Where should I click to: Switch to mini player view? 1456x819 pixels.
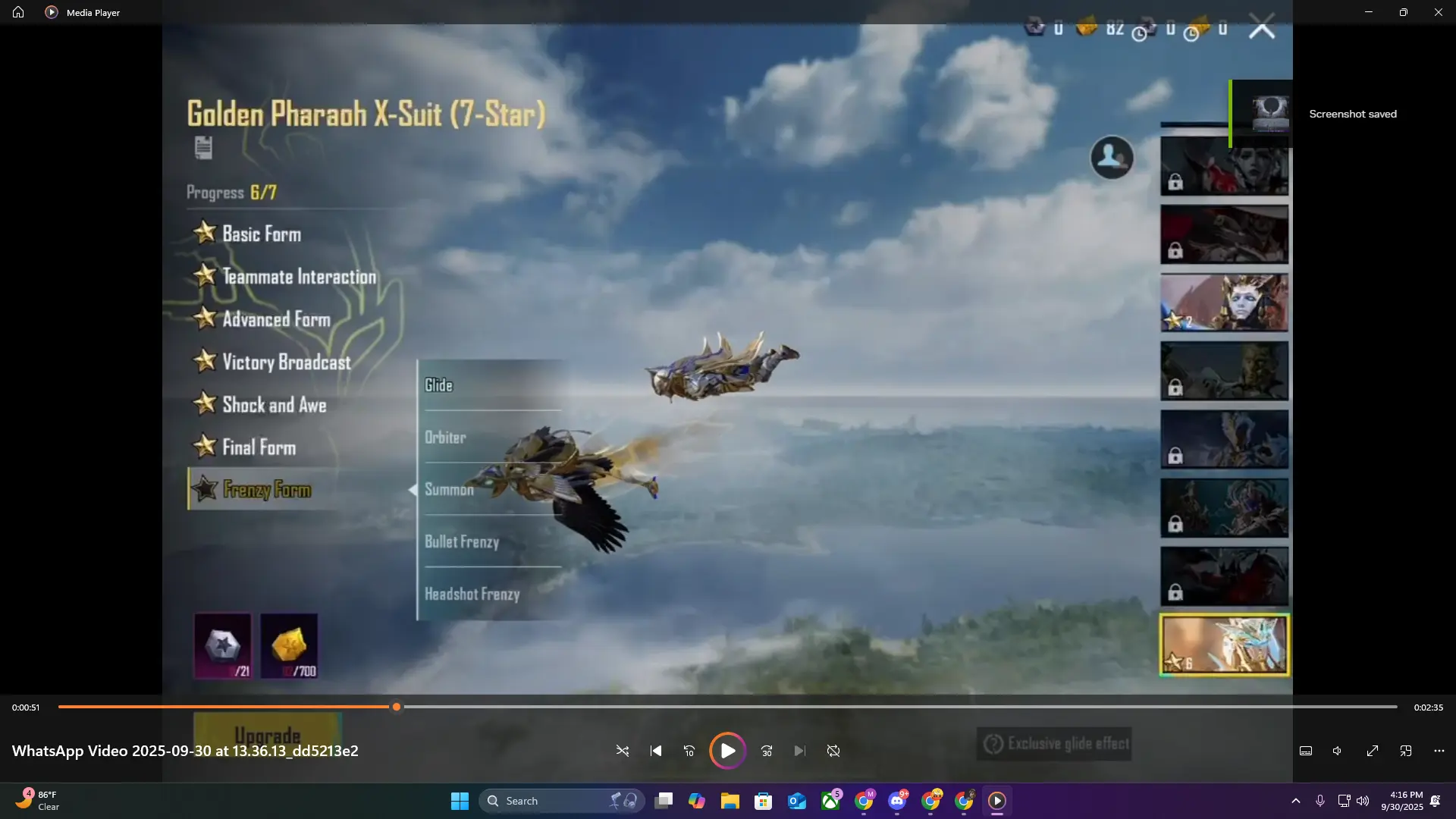1406,751
